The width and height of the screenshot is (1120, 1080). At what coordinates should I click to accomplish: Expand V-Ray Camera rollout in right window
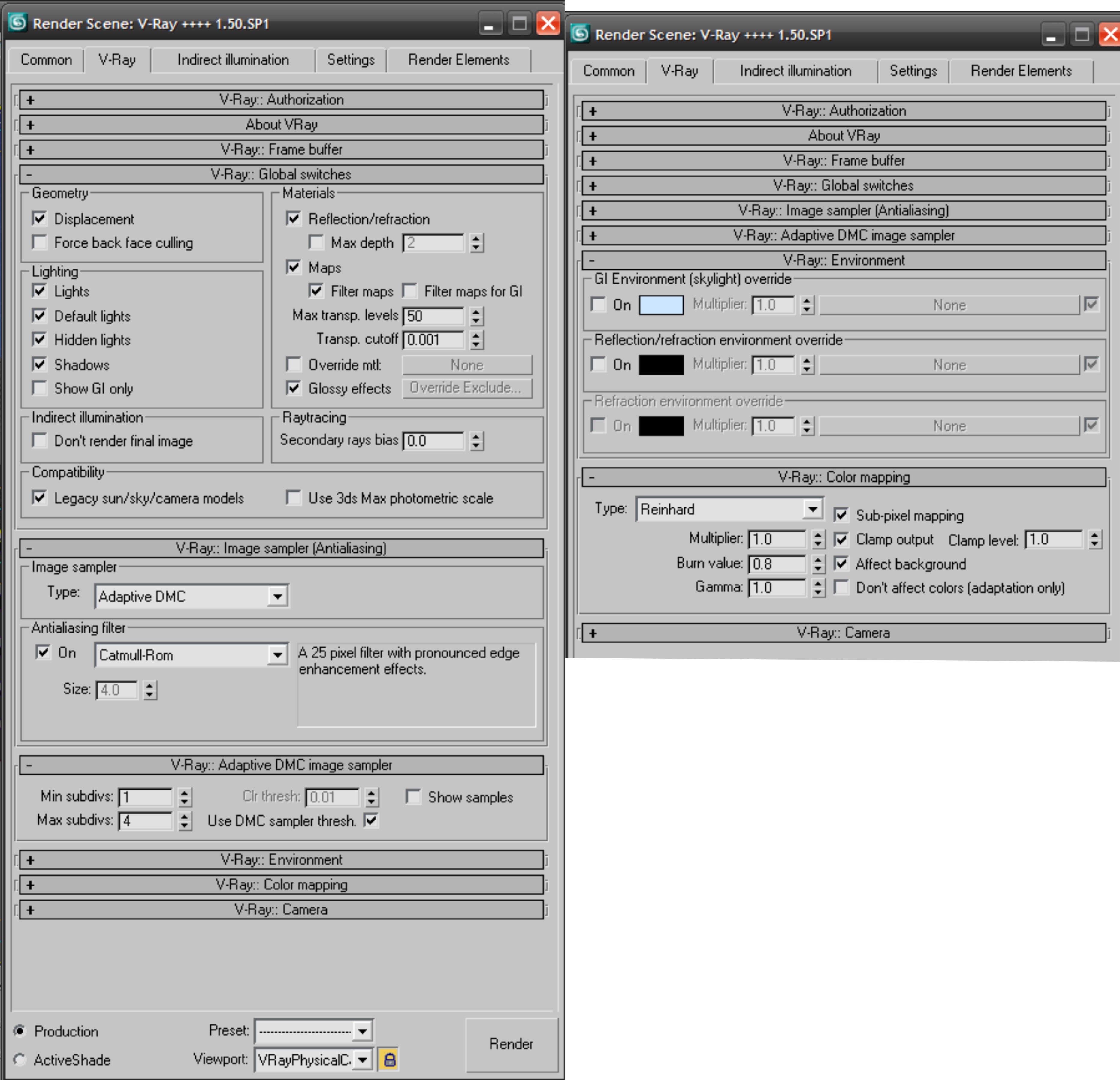tap(843, 633)
